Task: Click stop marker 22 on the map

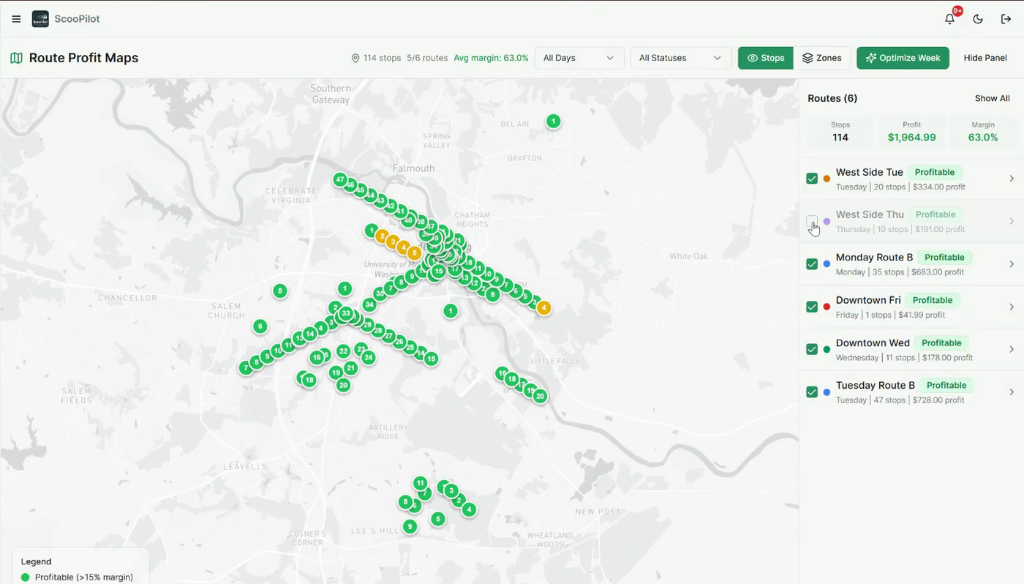Action: click(x=344, y=351)
